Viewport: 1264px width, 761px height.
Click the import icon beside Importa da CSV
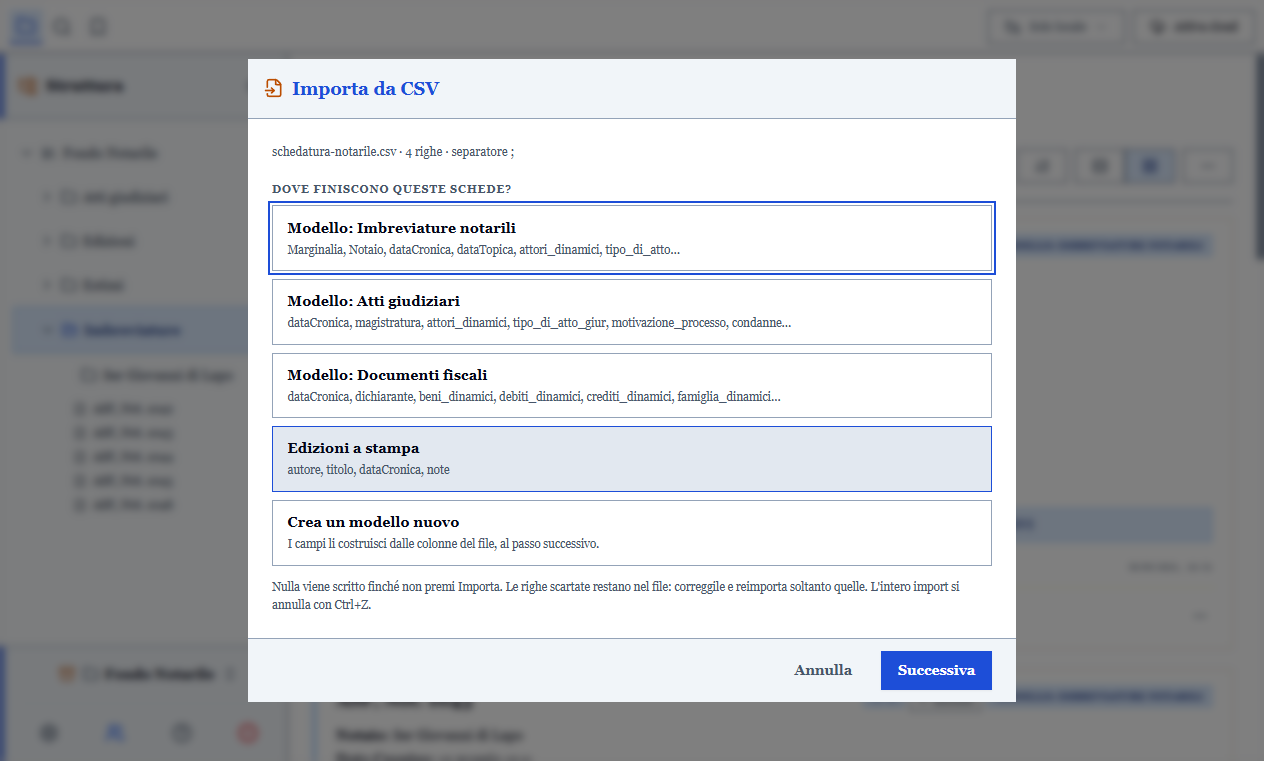273,89
